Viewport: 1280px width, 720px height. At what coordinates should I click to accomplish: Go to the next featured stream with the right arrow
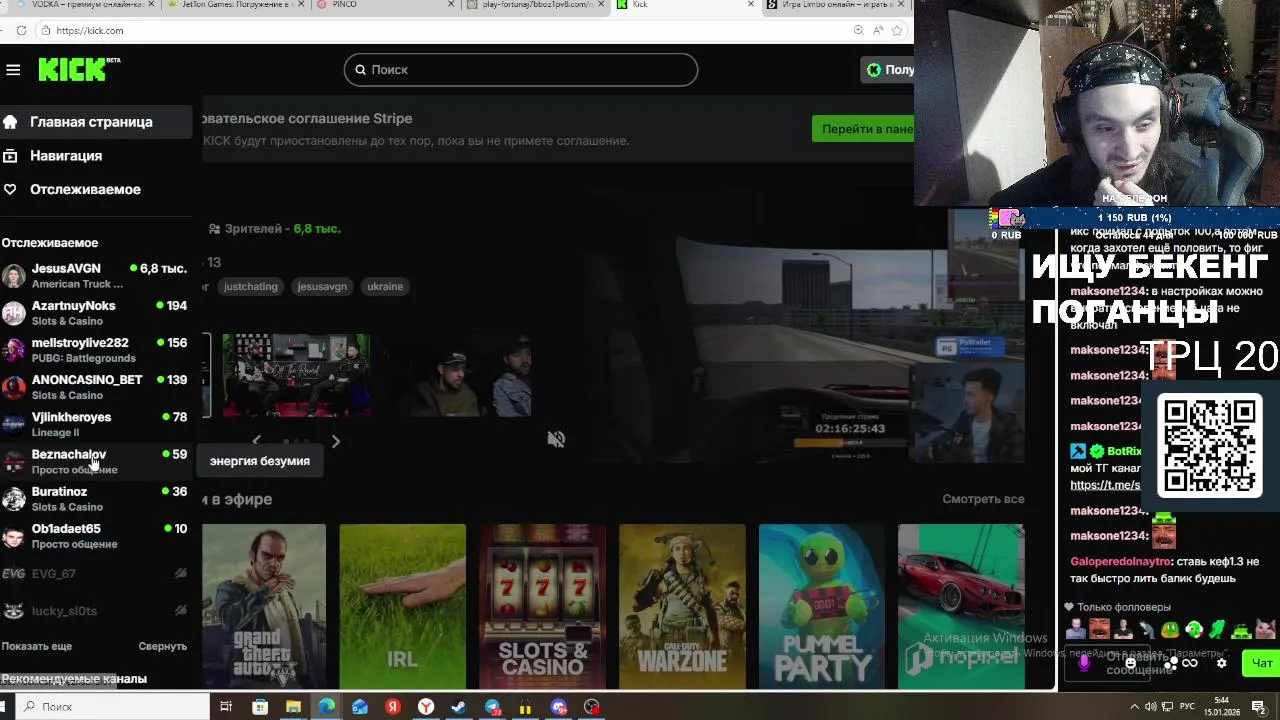[336, 440]
